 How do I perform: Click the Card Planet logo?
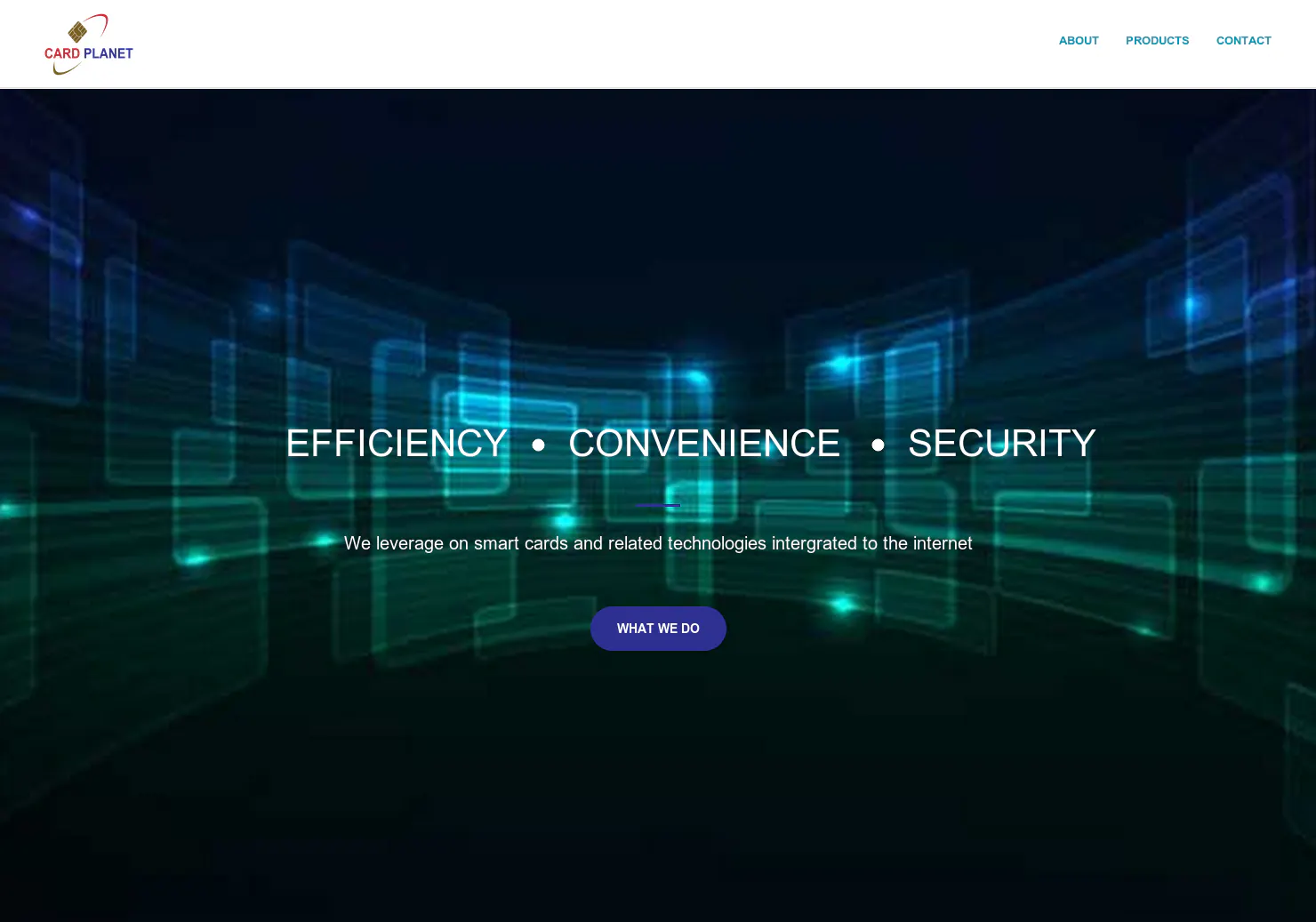click(89, 44)
